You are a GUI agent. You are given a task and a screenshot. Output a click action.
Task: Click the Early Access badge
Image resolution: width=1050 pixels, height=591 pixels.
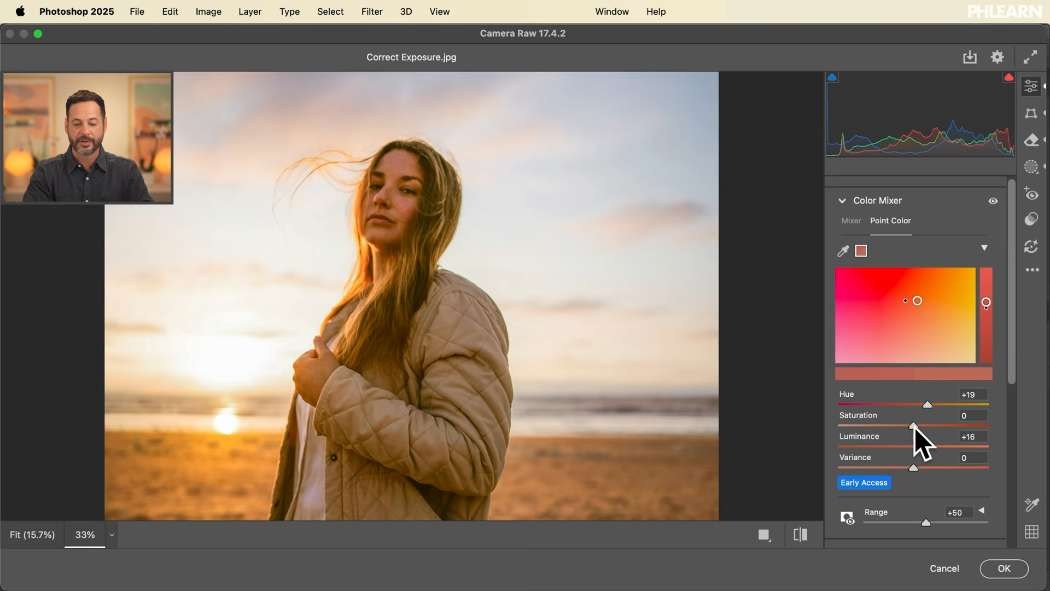[864, 483]
